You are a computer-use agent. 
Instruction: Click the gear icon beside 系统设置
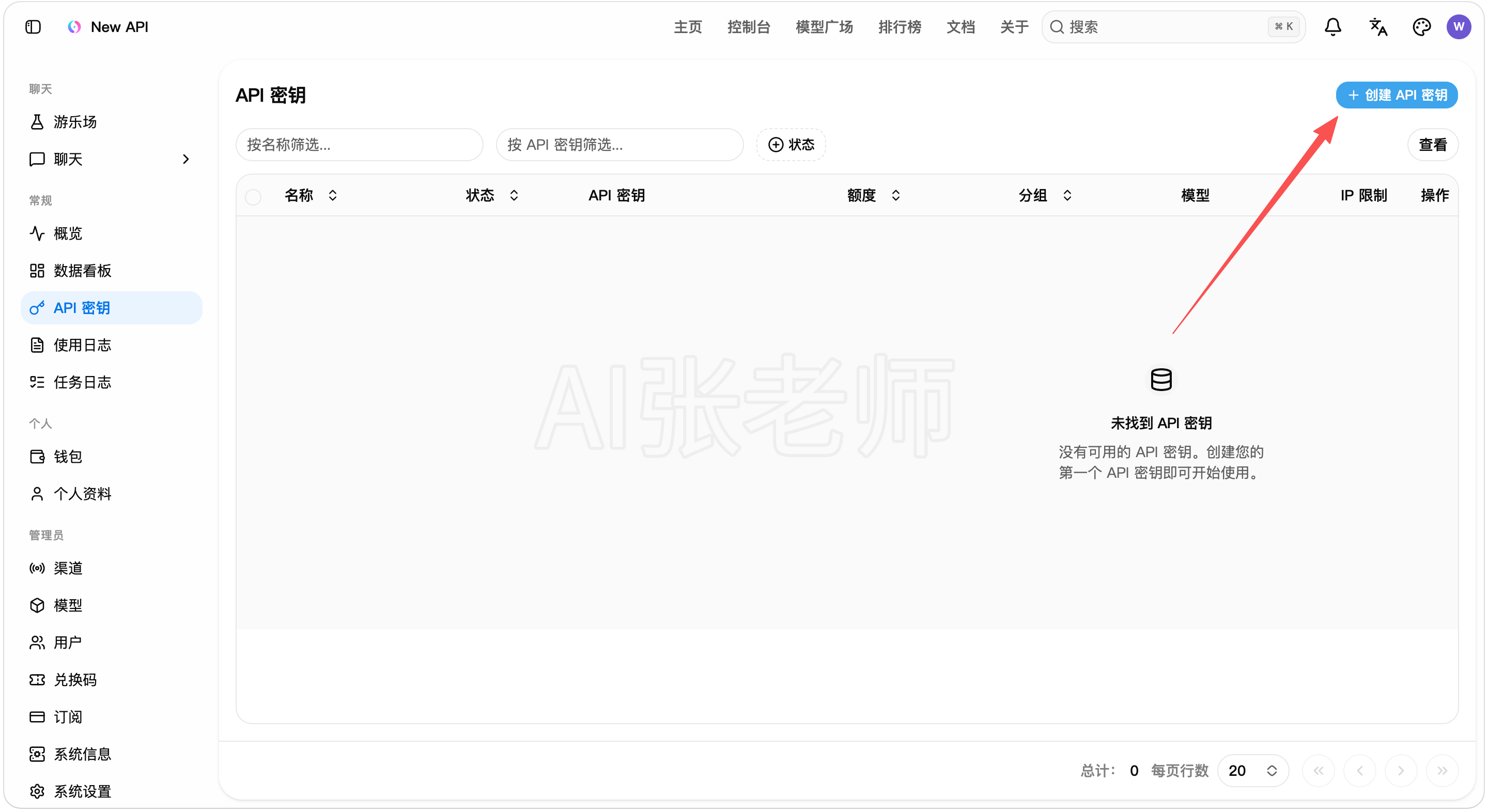tap(37, 791)
